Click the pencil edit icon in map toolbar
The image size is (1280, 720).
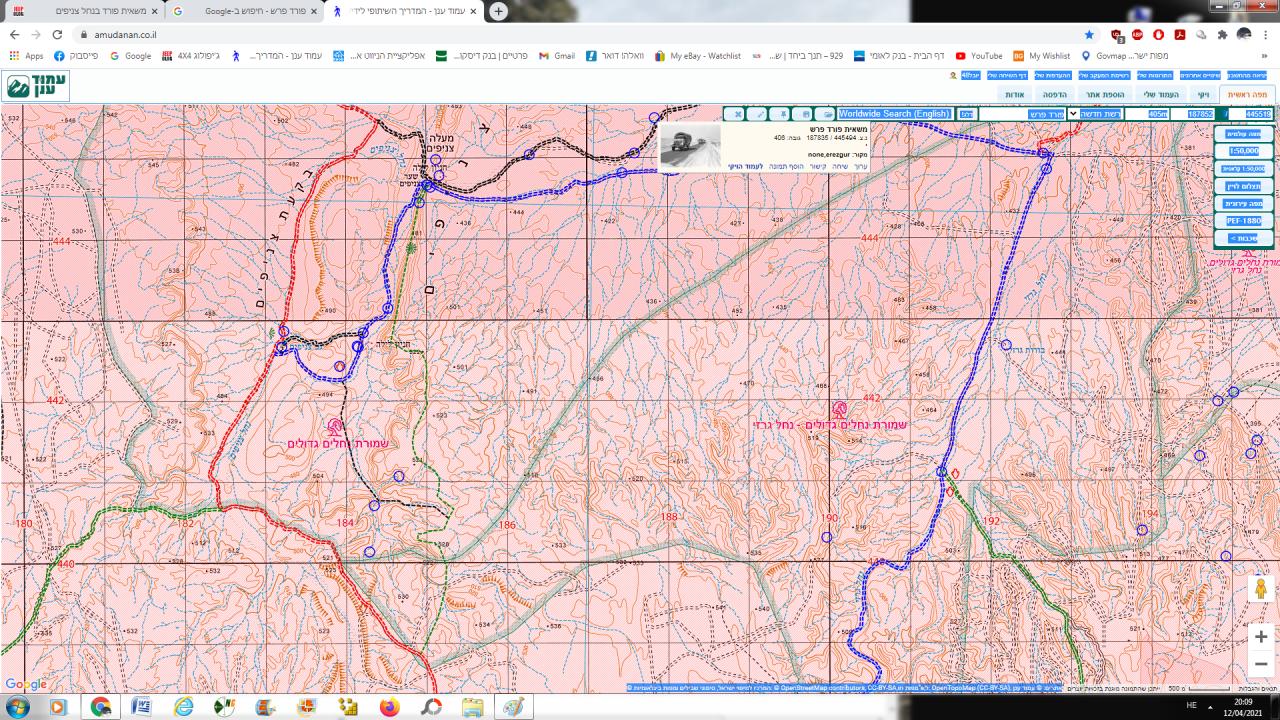click(759, 114)
